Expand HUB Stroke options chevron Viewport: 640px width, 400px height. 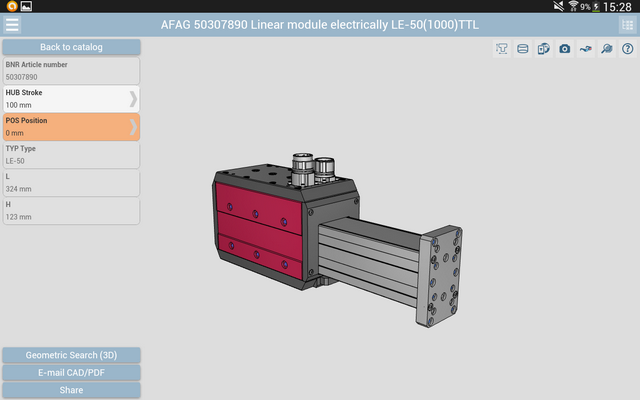pyautogui.click(x=133, y=98)
